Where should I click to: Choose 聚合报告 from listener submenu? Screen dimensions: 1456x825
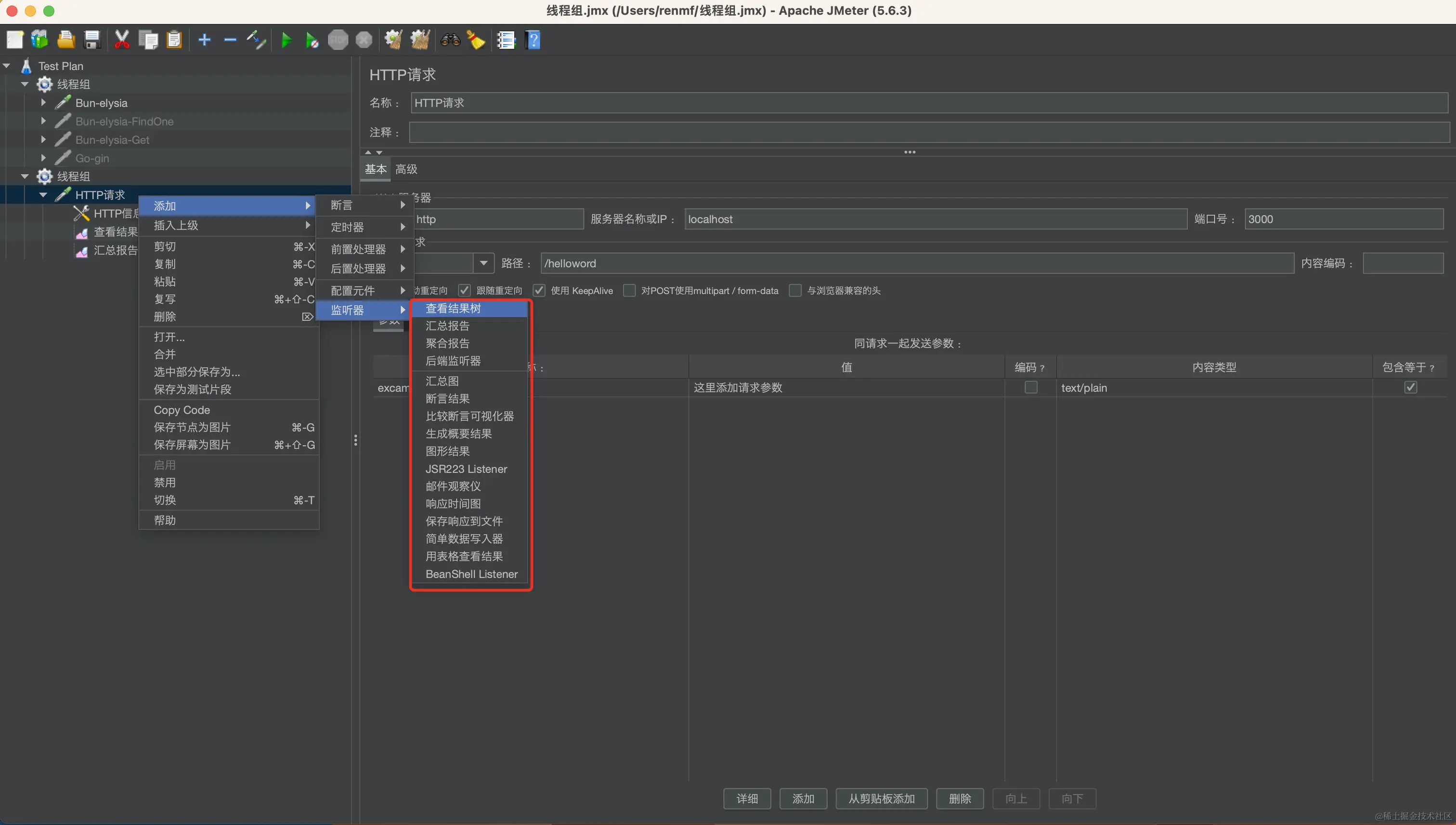coord(470,343)
